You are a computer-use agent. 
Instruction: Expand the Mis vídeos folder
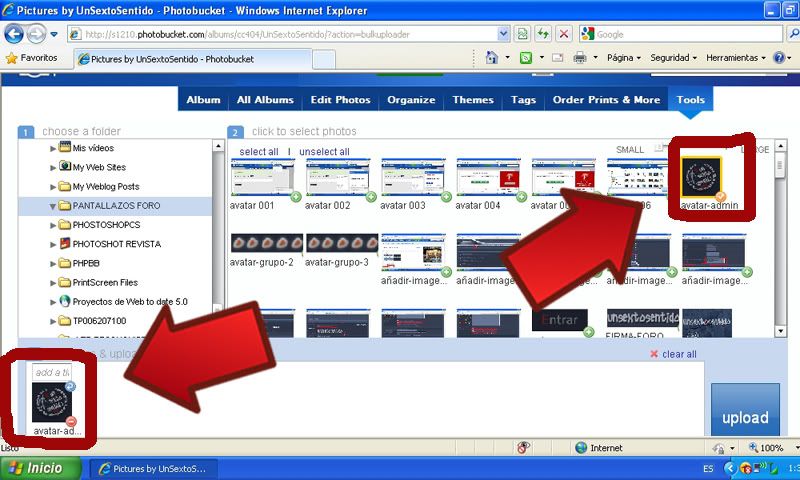pyautogui.click(x=53, y=148)
